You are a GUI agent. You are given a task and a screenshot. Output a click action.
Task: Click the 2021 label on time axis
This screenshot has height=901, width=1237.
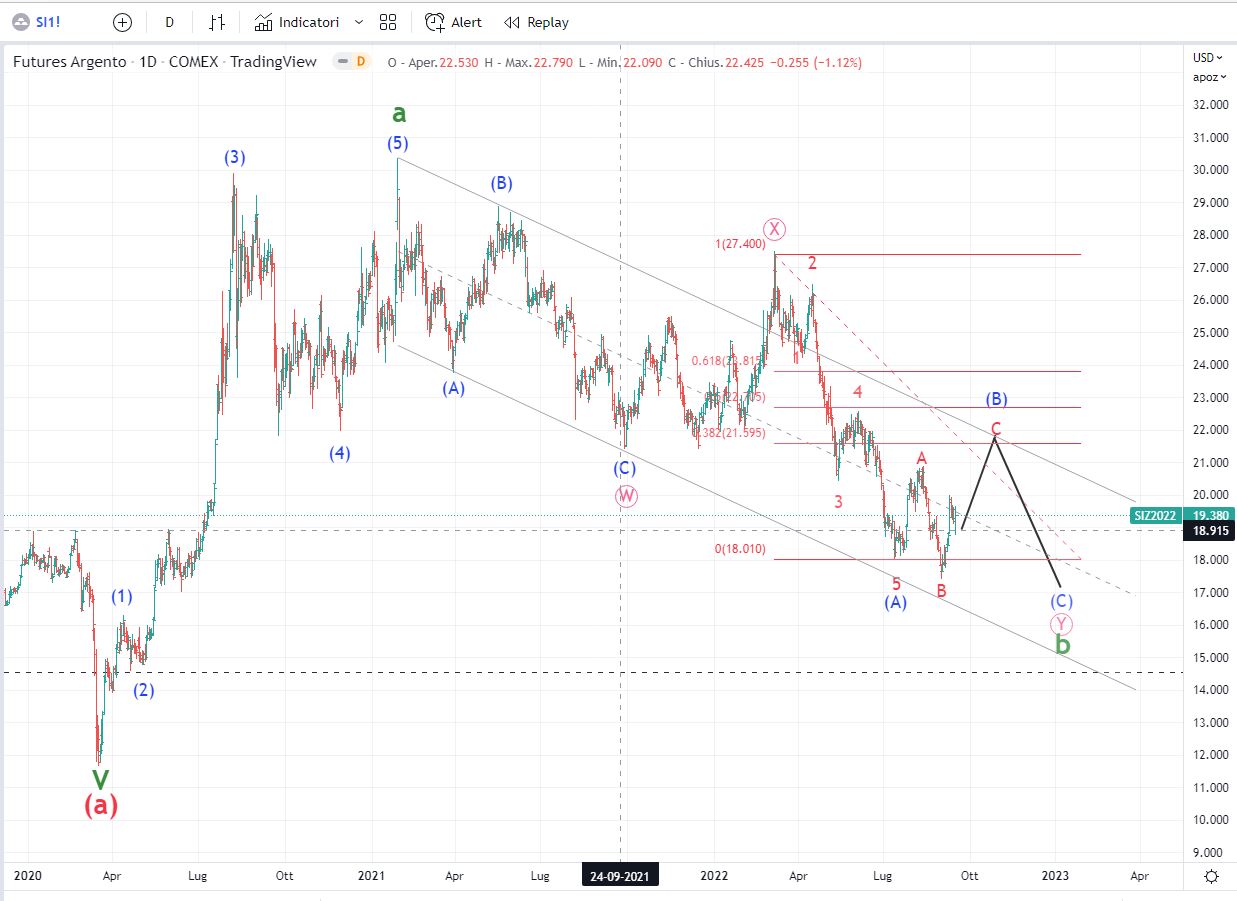372,876
